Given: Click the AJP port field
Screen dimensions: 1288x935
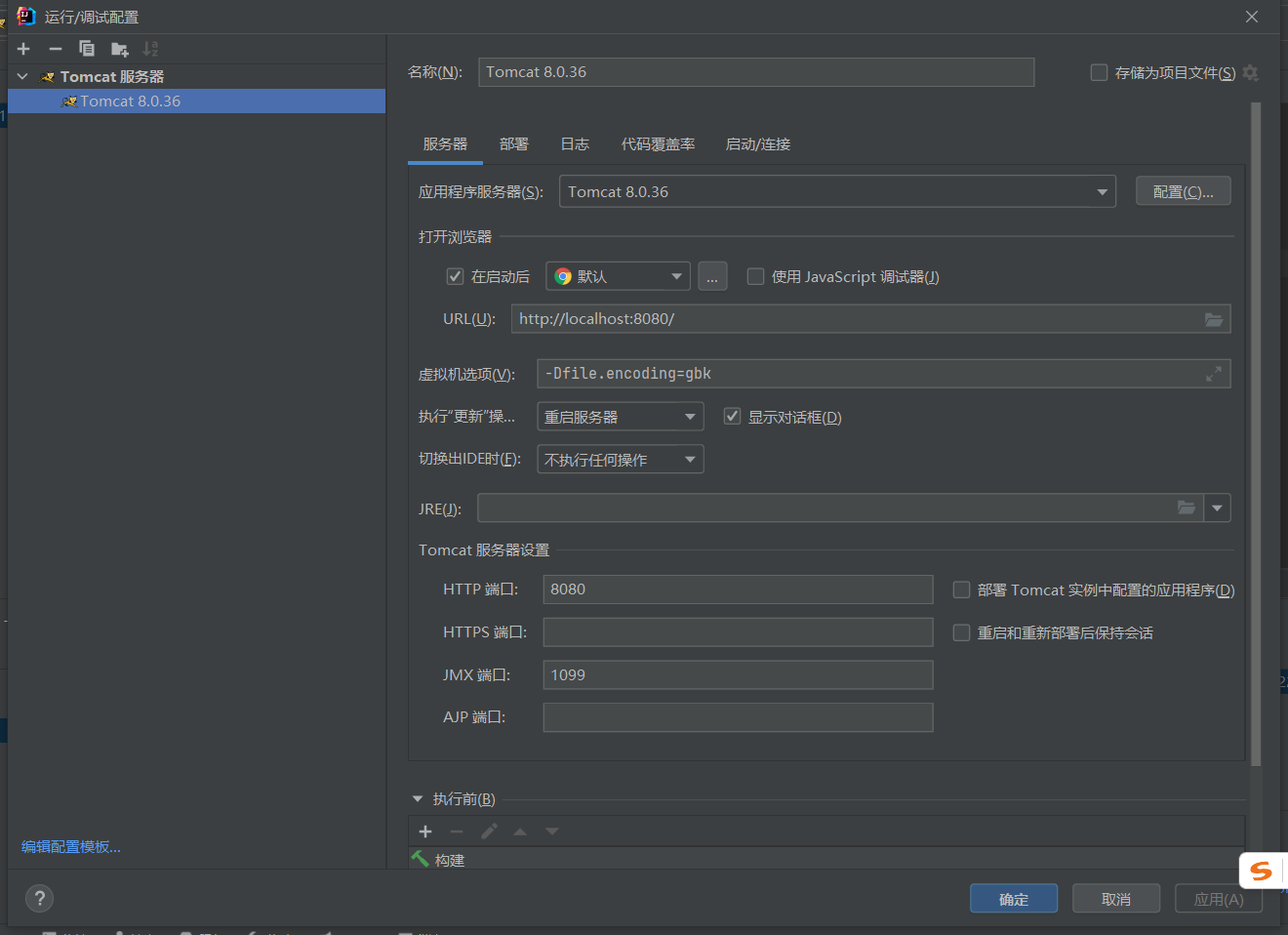Looking at the screenshot, I should point(738,717).
